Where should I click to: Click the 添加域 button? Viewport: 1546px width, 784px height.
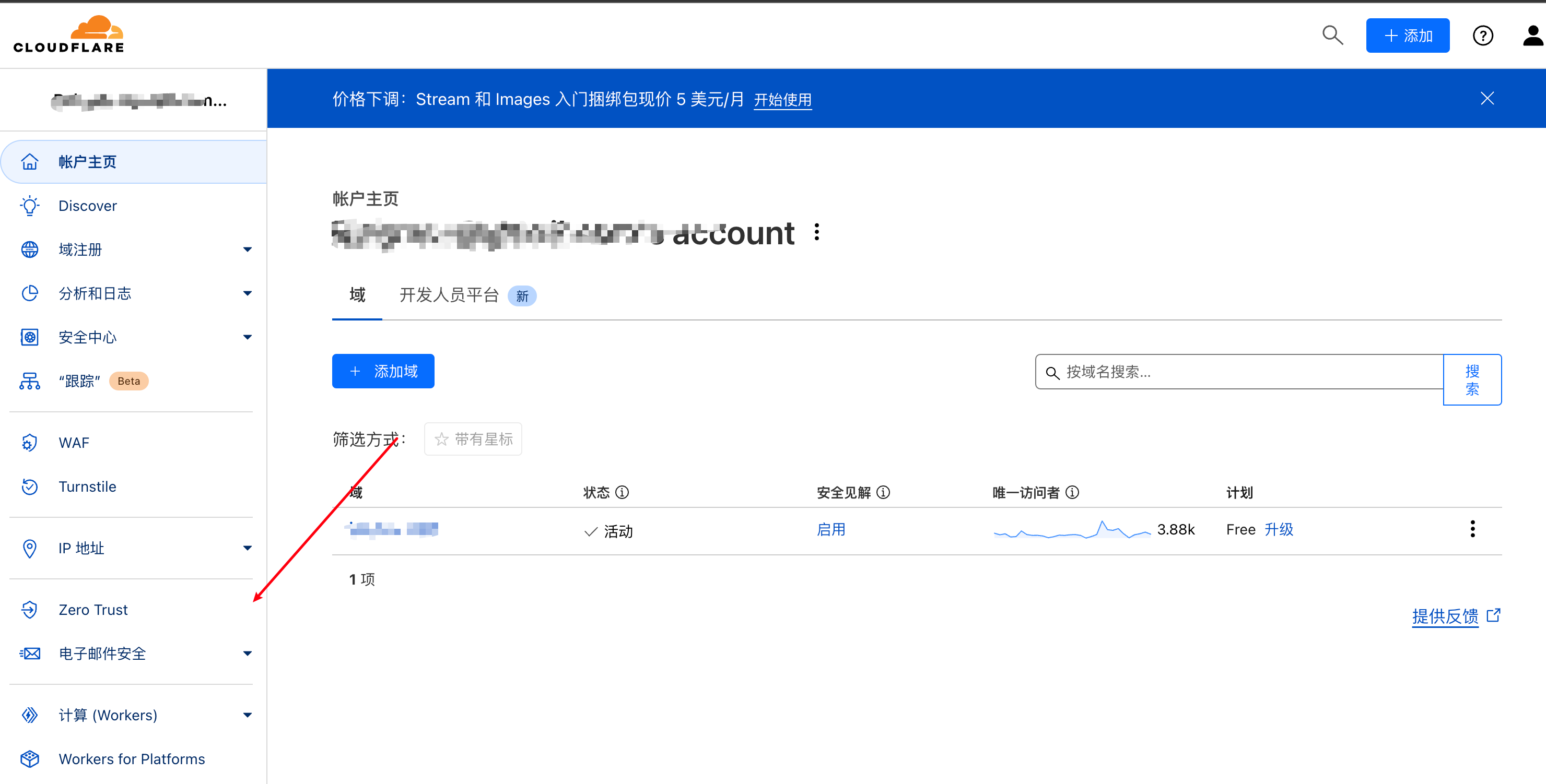[x=383, y=371]
